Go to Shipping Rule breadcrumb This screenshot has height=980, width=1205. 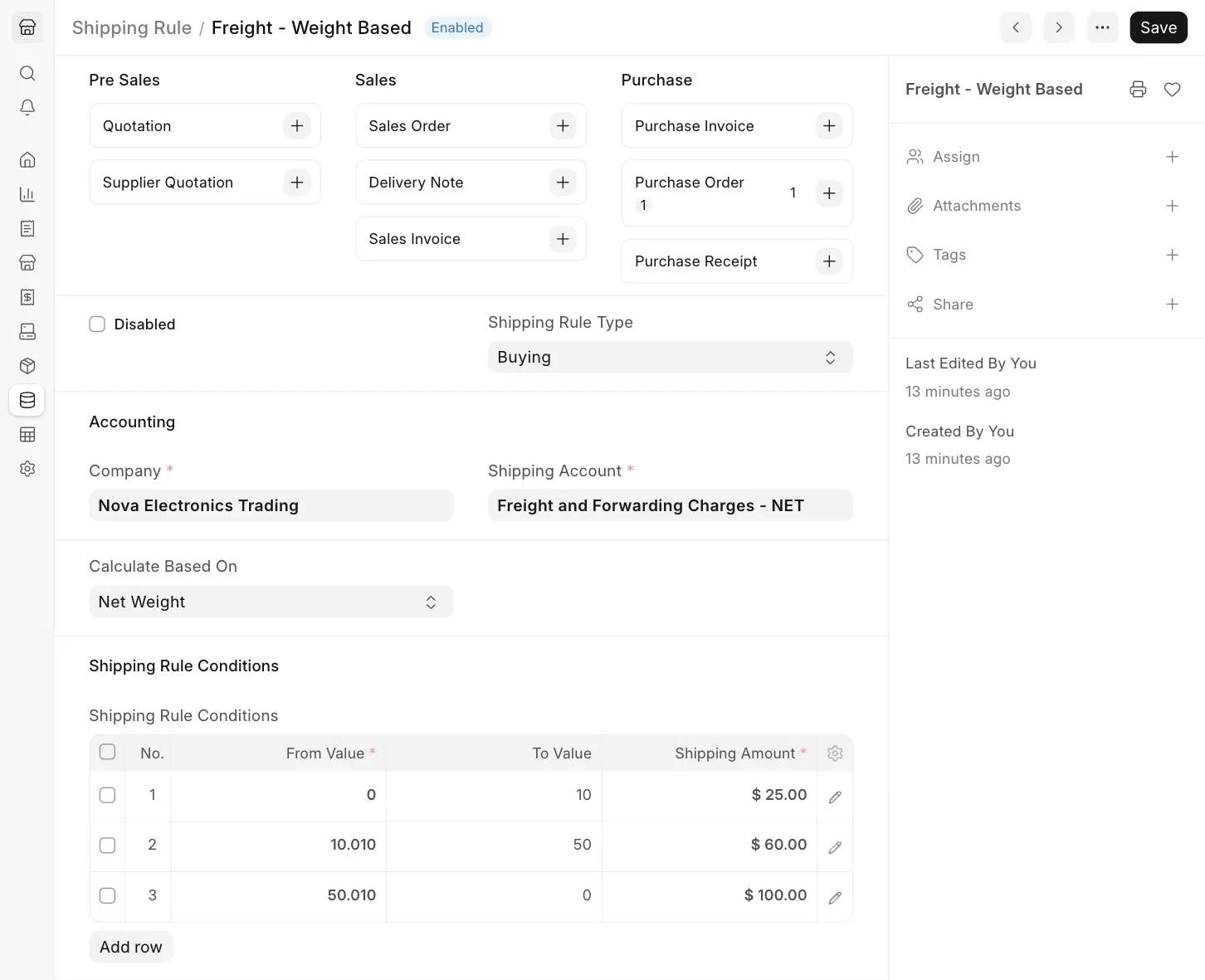click(132, 28)
